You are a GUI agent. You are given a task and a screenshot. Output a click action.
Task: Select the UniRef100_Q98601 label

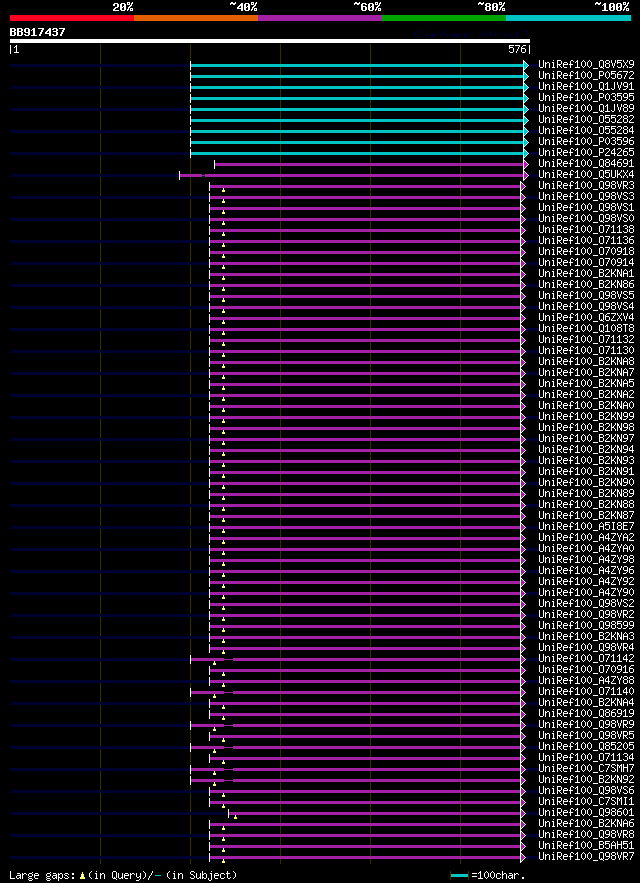pos(586,814)
